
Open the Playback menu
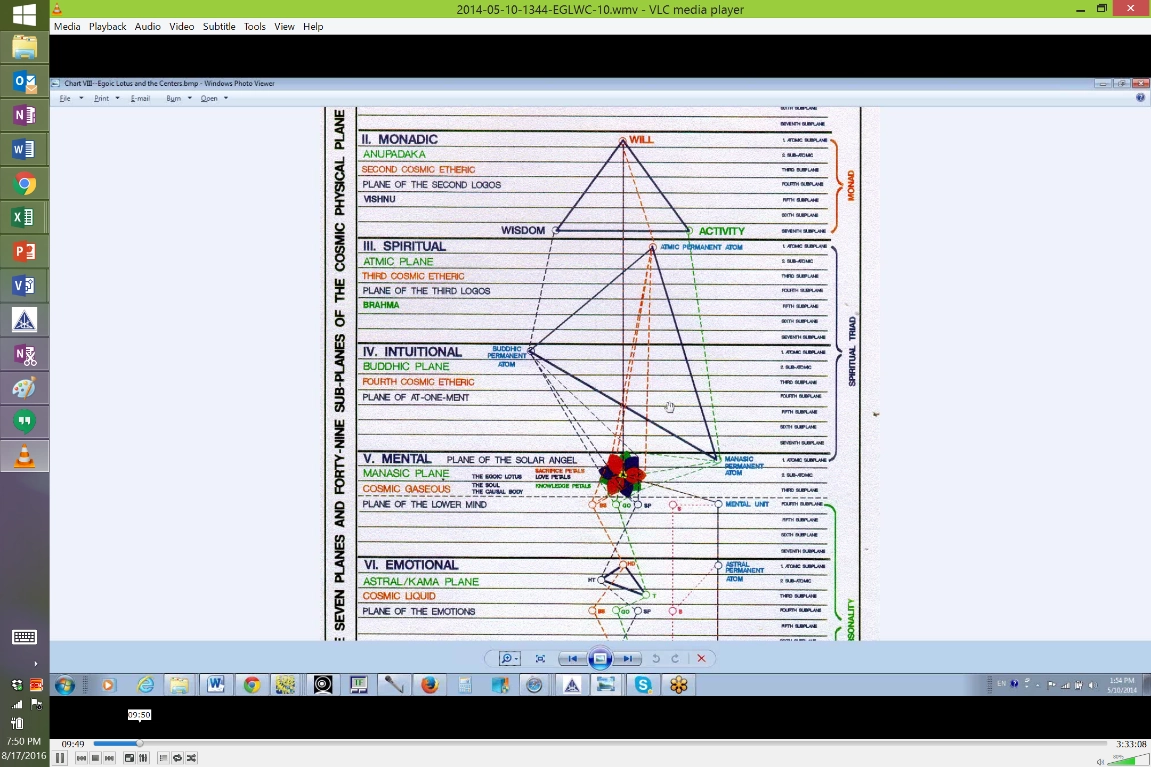coord(108,26)
